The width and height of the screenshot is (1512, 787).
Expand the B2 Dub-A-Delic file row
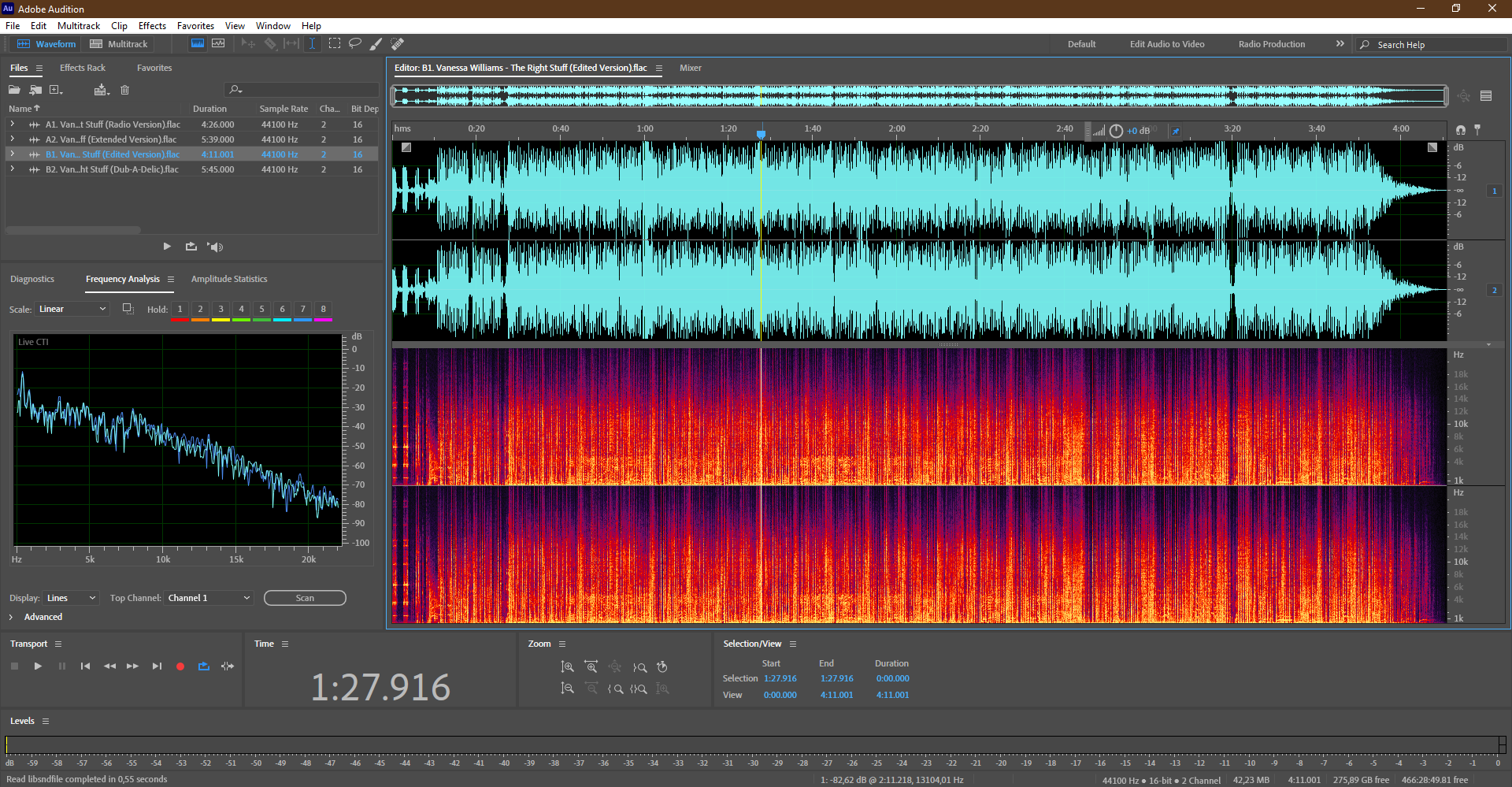[12, 169]
